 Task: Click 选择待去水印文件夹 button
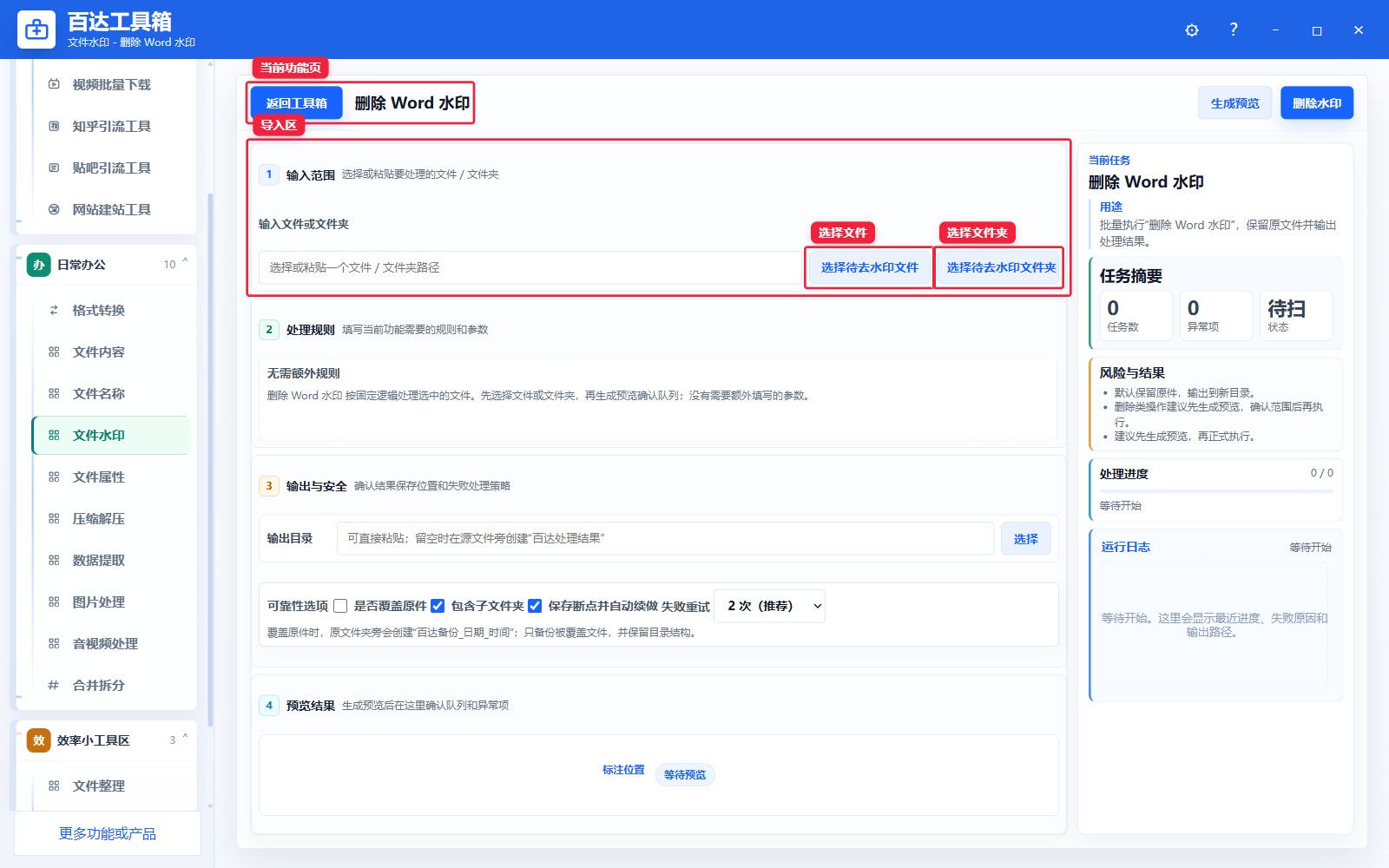point(1000,267)
